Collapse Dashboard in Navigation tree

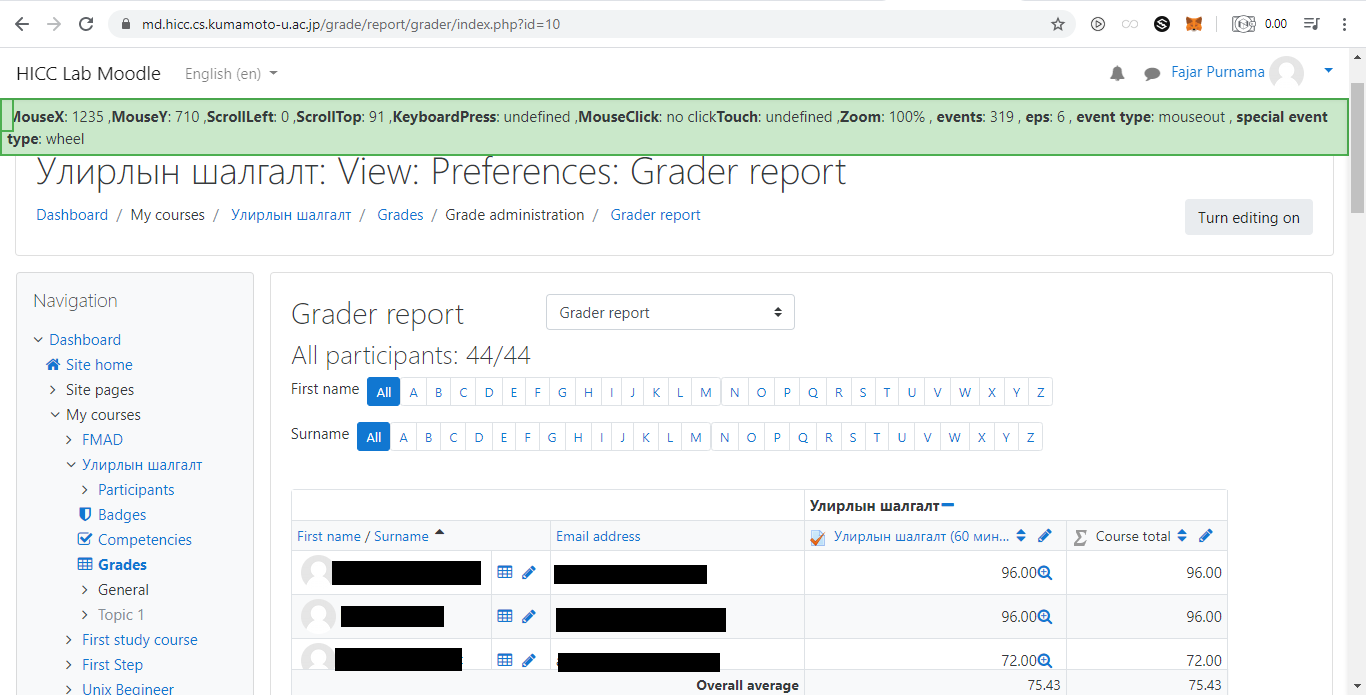[x=38, y=340]
